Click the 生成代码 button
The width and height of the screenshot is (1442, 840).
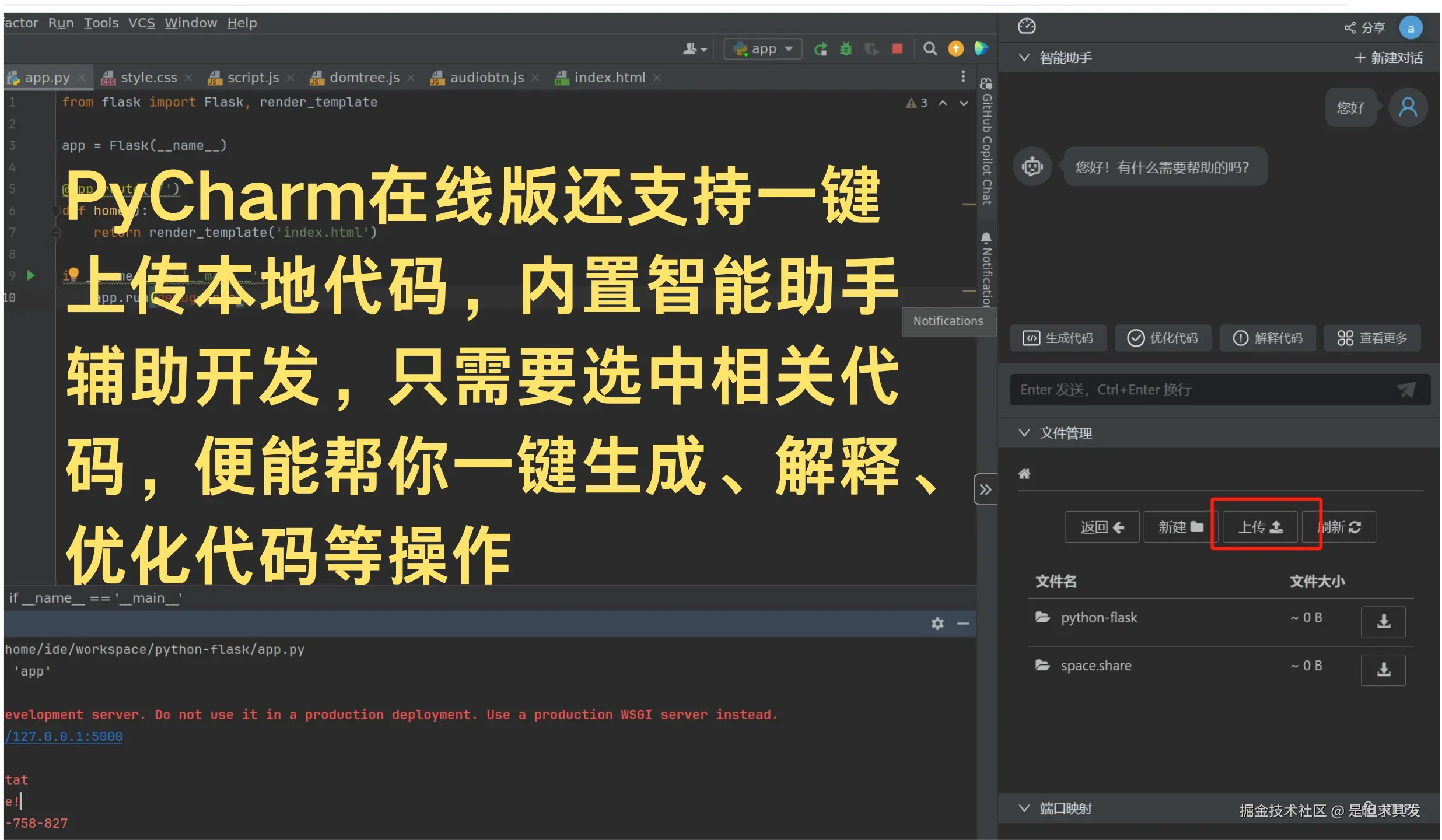coord(1058,338)
